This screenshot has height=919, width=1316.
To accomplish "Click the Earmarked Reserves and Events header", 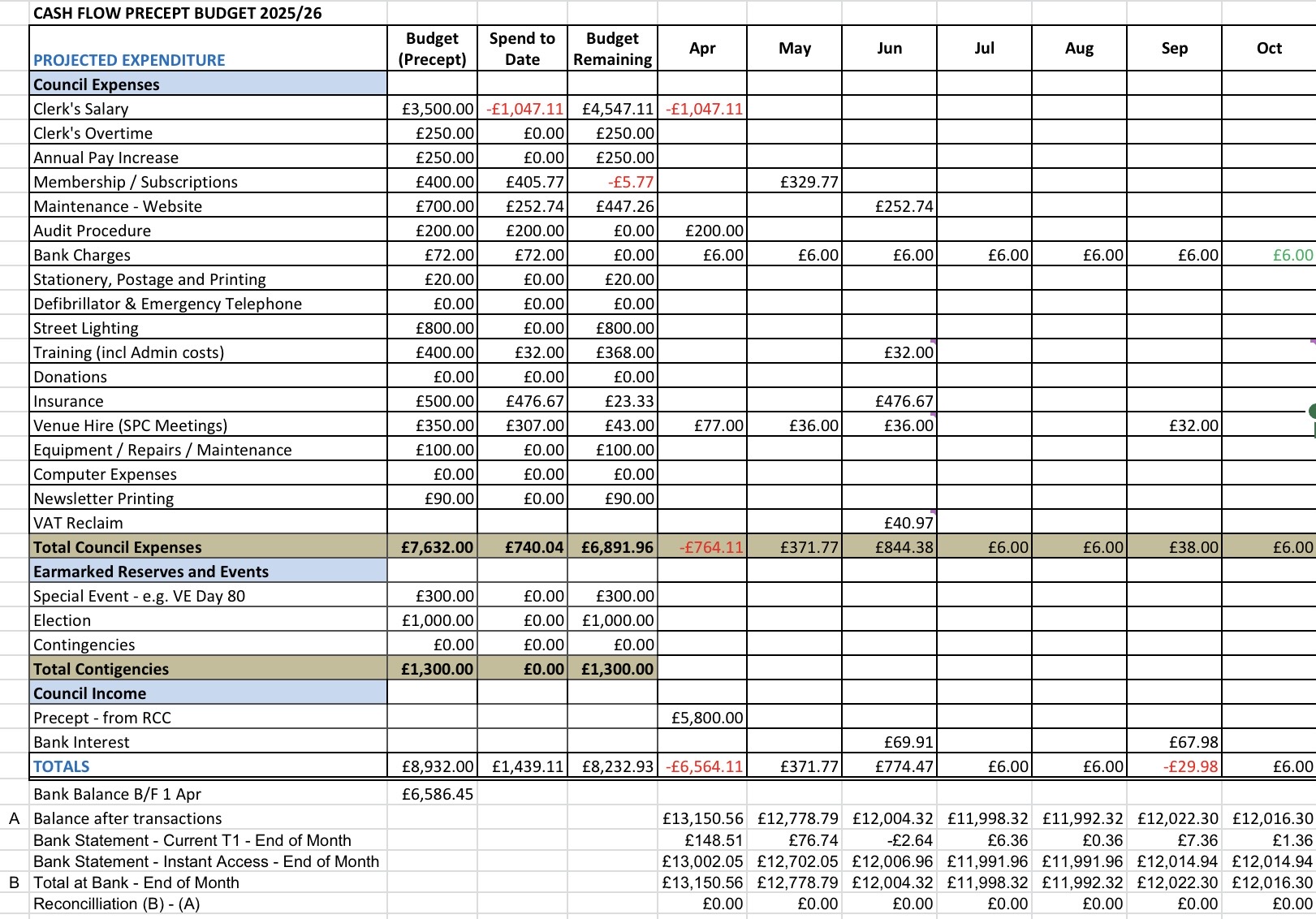I will pyautogui.click(x=209, y=572).
